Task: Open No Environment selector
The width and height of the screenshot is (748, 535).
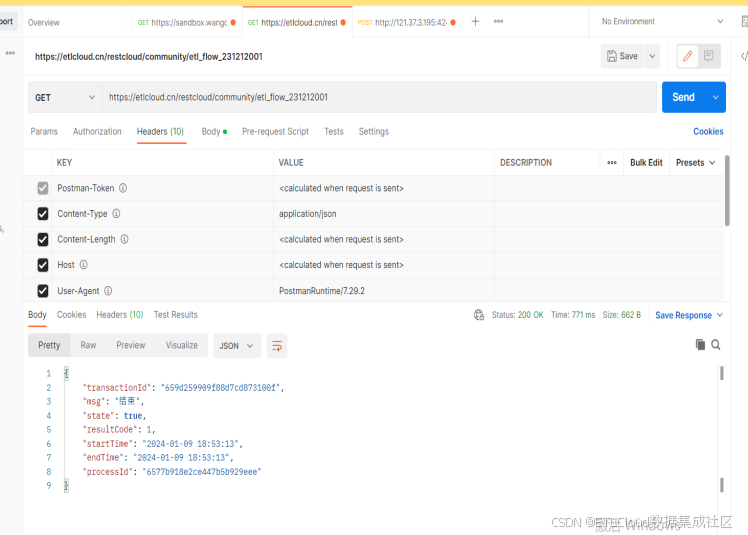Action: tap(663, 21)
